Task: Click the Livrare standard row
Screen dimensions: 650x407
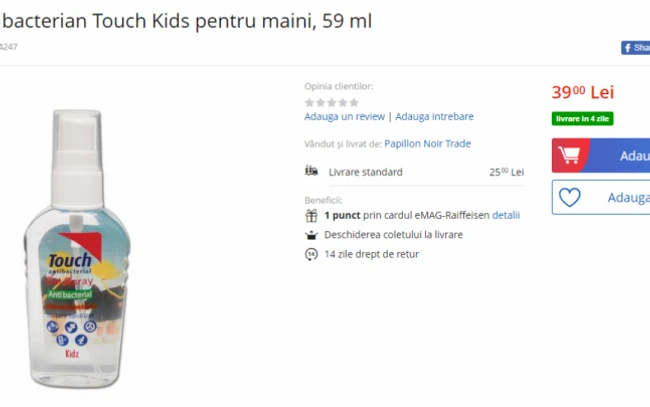Action: 414,172
